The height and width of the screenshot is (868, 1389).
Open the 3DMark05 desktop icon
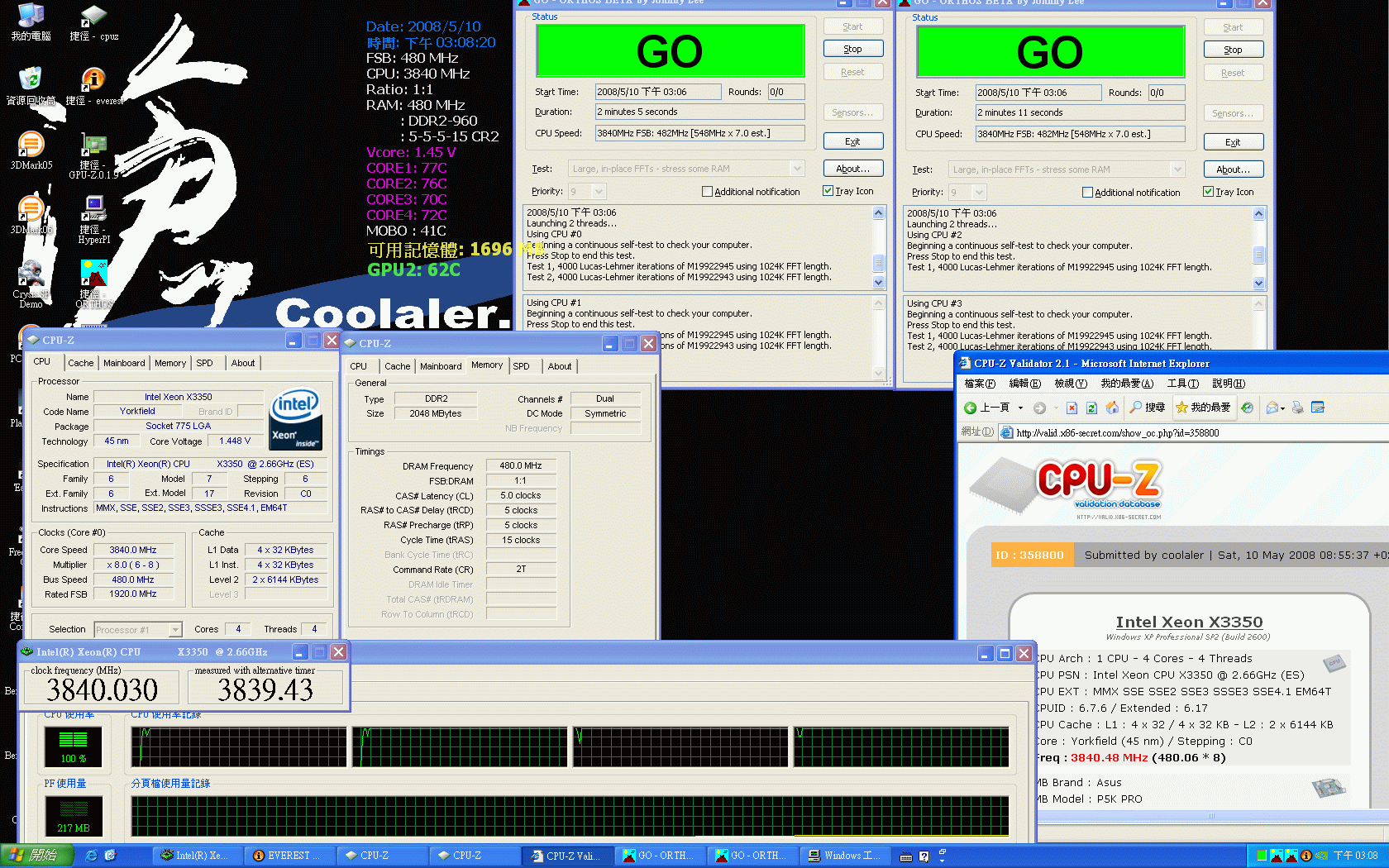tap(31, 150)
